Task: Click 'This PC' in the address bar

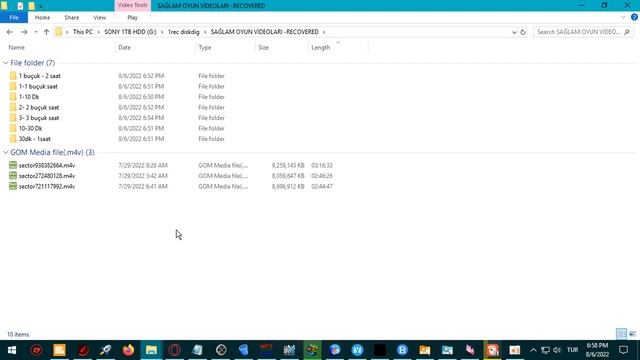Action: (x=83, y=32)
